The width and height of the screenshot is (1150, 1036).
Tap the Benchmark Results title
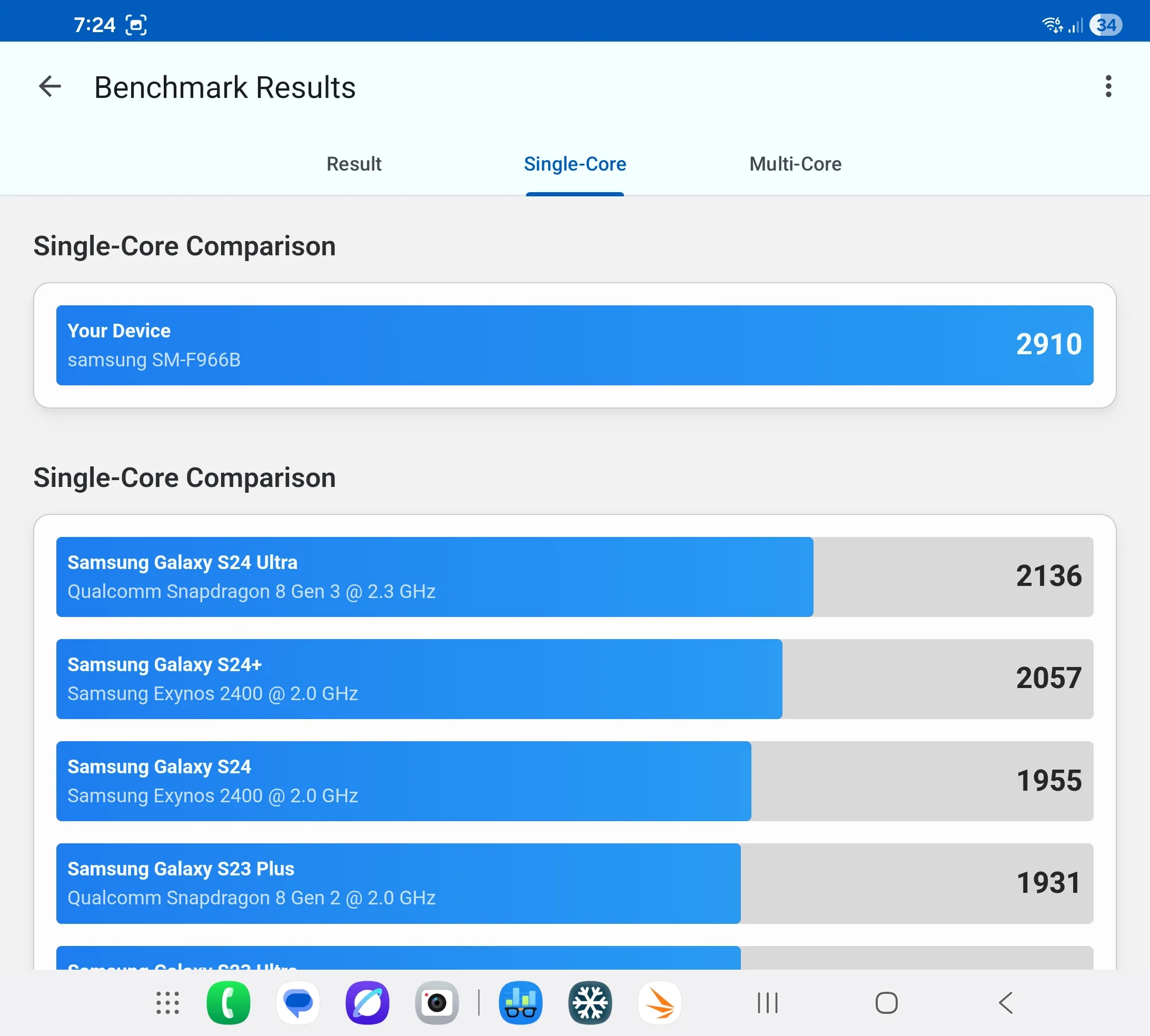[x=225, y=87]
